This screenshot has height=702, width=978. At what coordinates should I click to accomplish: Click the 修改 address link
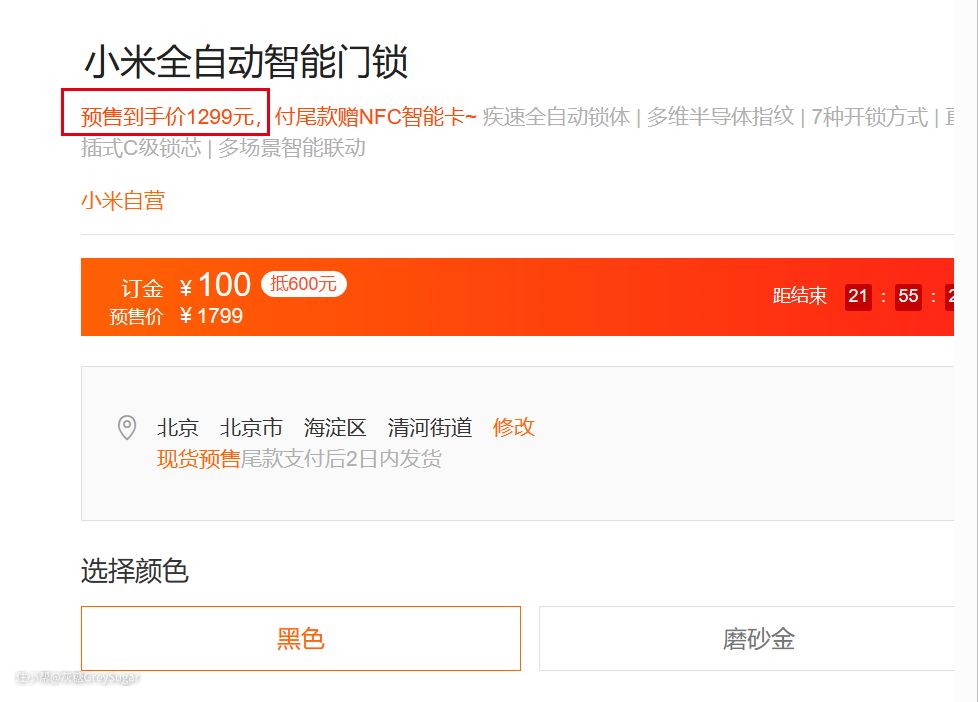coord(513,427)
